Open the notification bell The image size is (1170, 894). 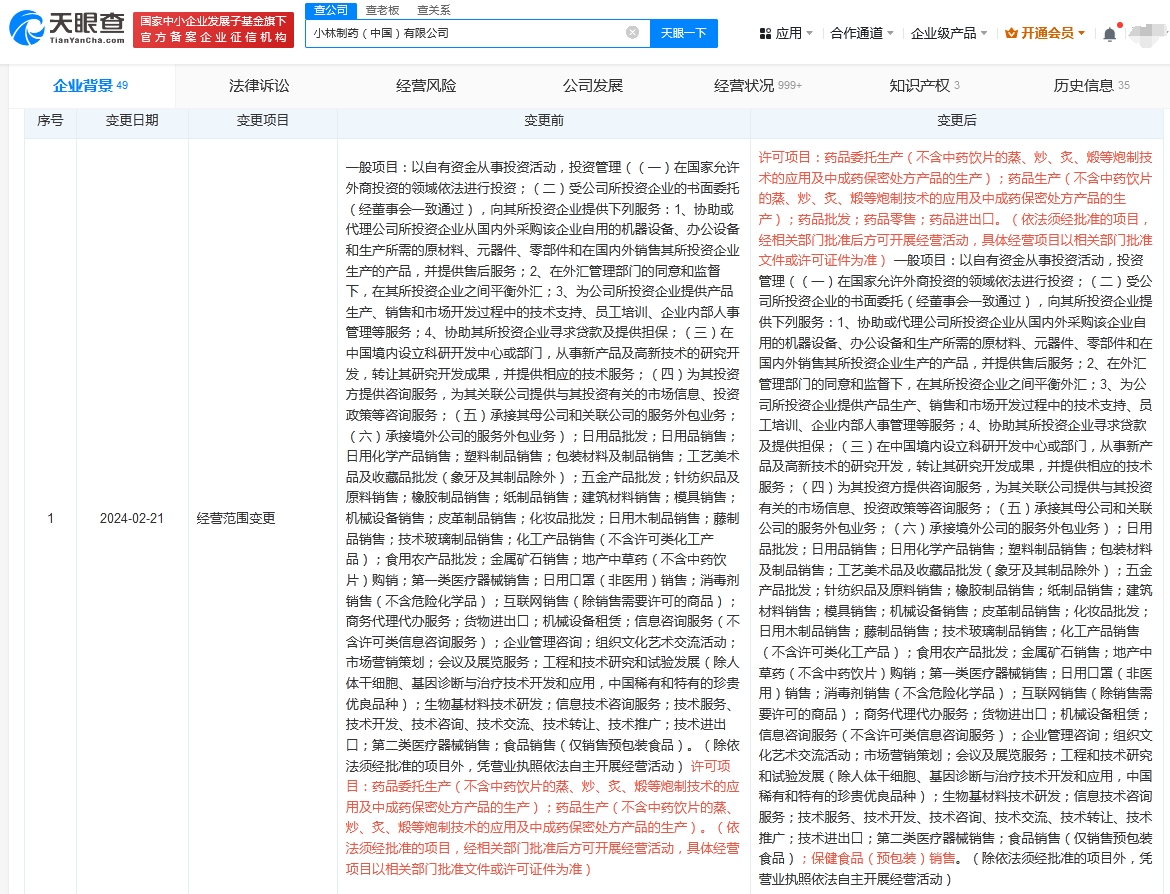coord(1110,34)
